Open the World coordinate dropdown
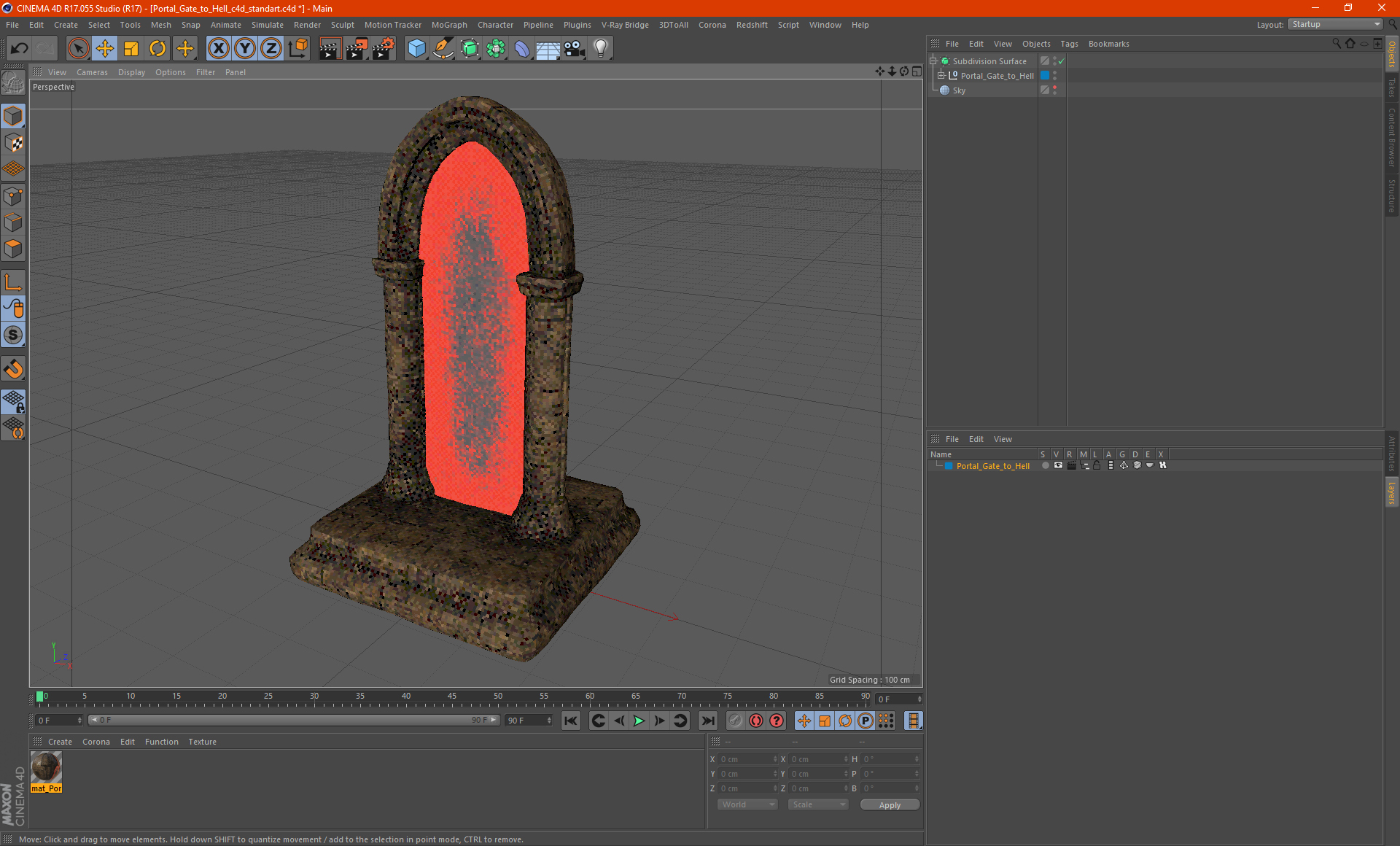 click(747, 804)
